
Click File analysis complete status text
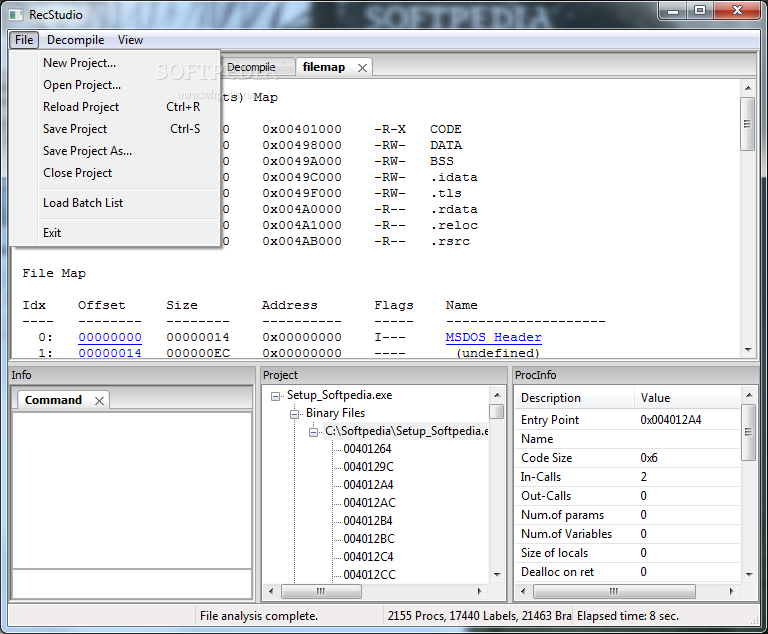259,616
